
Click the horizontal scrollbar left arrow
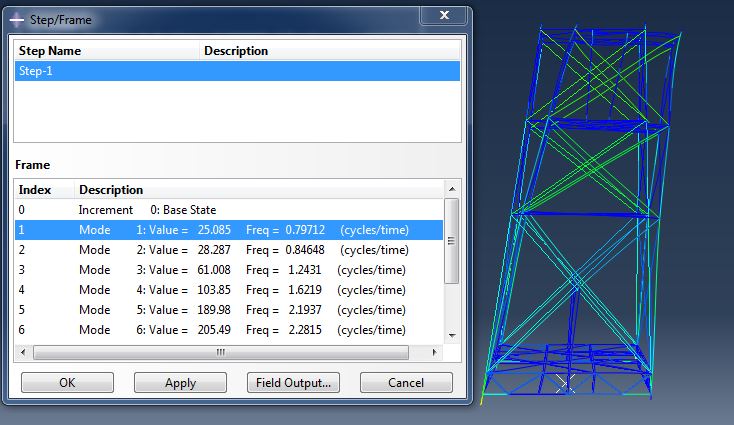(x=23, y=352)
